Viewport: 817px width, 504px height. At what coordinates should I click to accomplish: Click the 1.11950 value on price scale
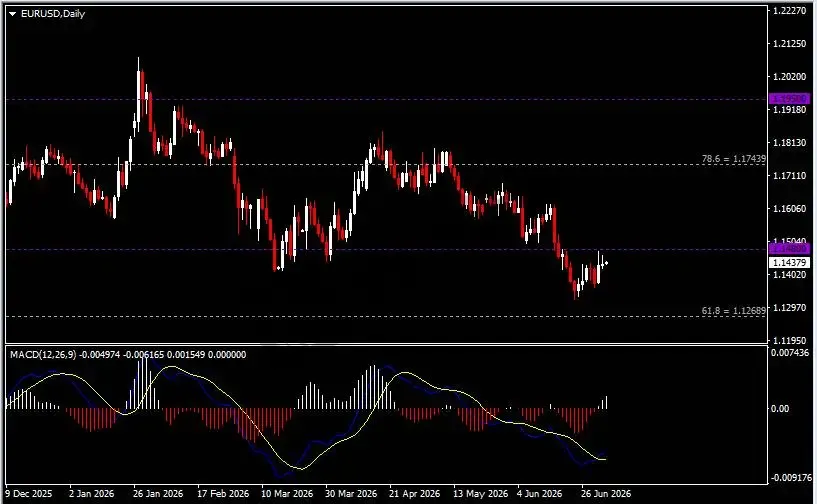[x=789, y=340]
